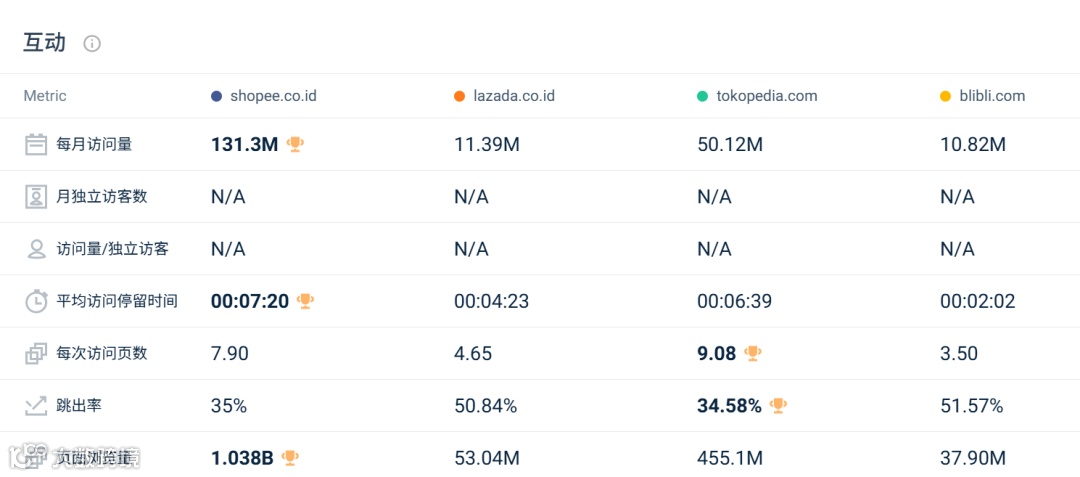
Task: Click the trend arrow icon for 跳出率
Action: point(36,405)
